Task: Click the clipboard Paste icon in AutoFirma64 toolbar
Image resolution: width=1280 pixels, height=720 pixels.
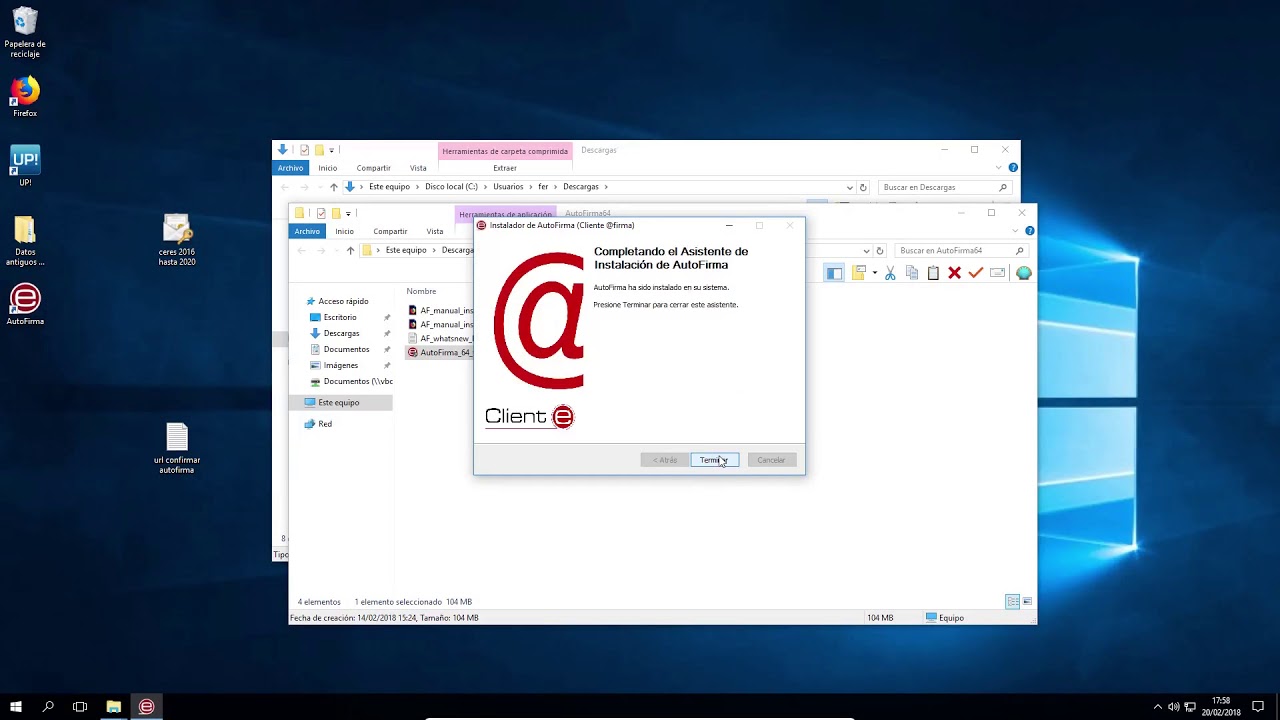Action: [933, 273]
